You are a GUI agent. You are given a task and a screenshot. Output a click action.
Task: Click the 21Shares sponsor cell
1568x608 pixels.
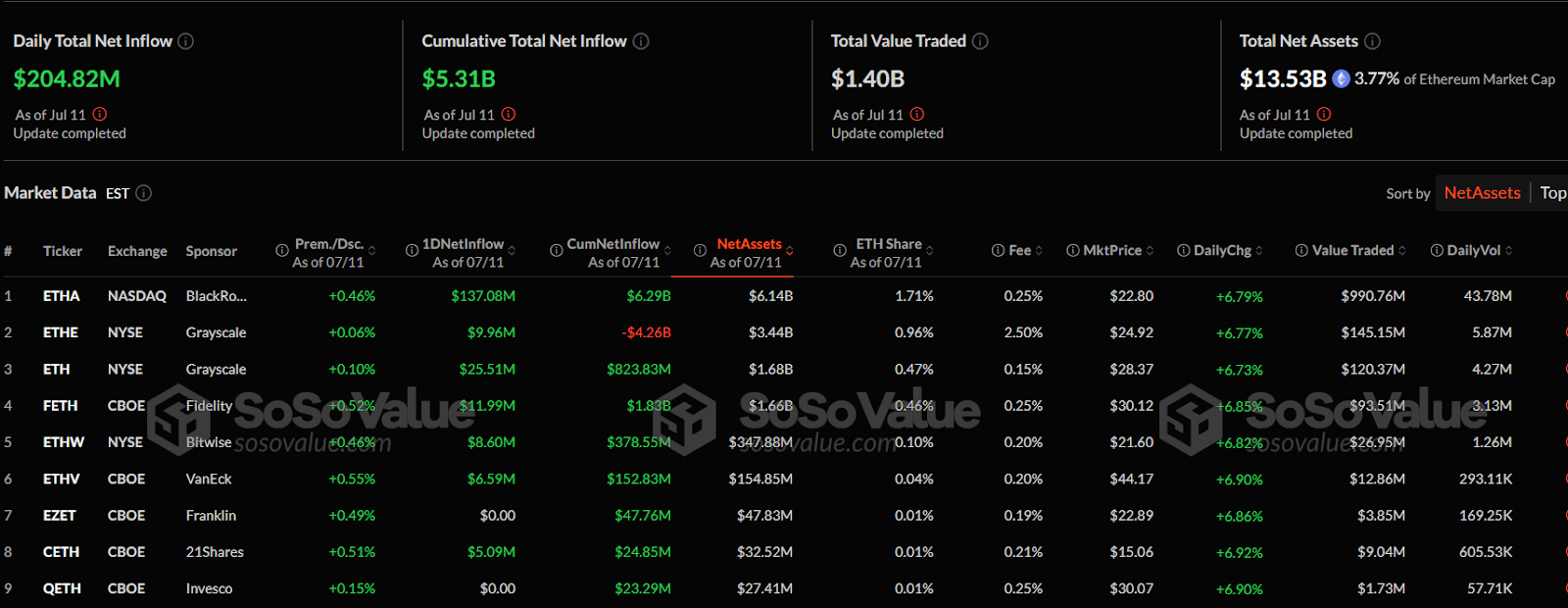[x=215, y=552]
